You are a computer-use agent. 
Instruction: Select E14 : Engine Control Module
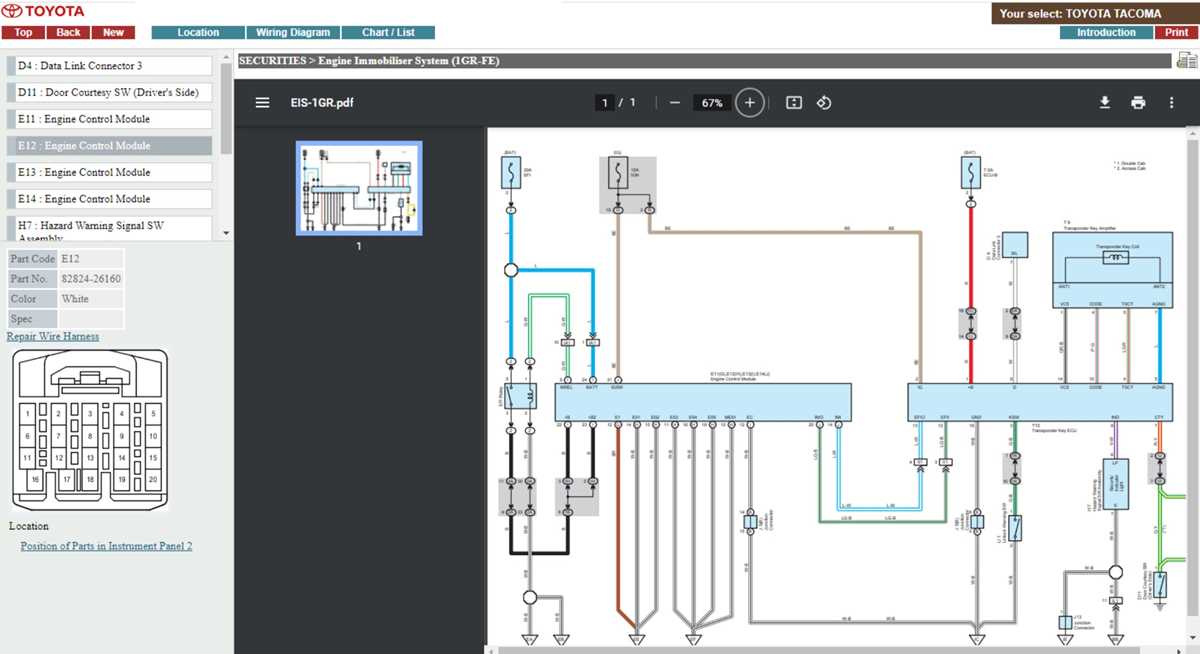pyautogui.click(x=110, y=199)
